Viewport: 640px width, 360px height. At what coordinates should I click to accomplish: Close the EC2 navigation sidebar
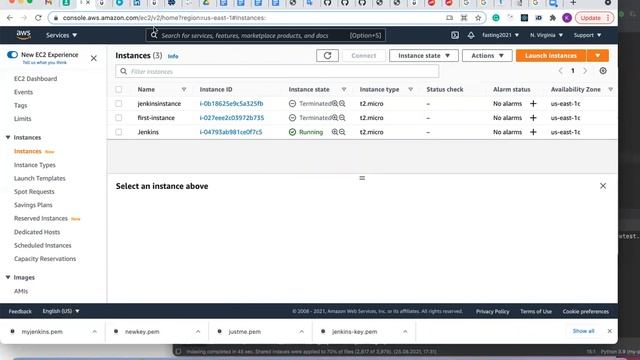coord(93,58)
